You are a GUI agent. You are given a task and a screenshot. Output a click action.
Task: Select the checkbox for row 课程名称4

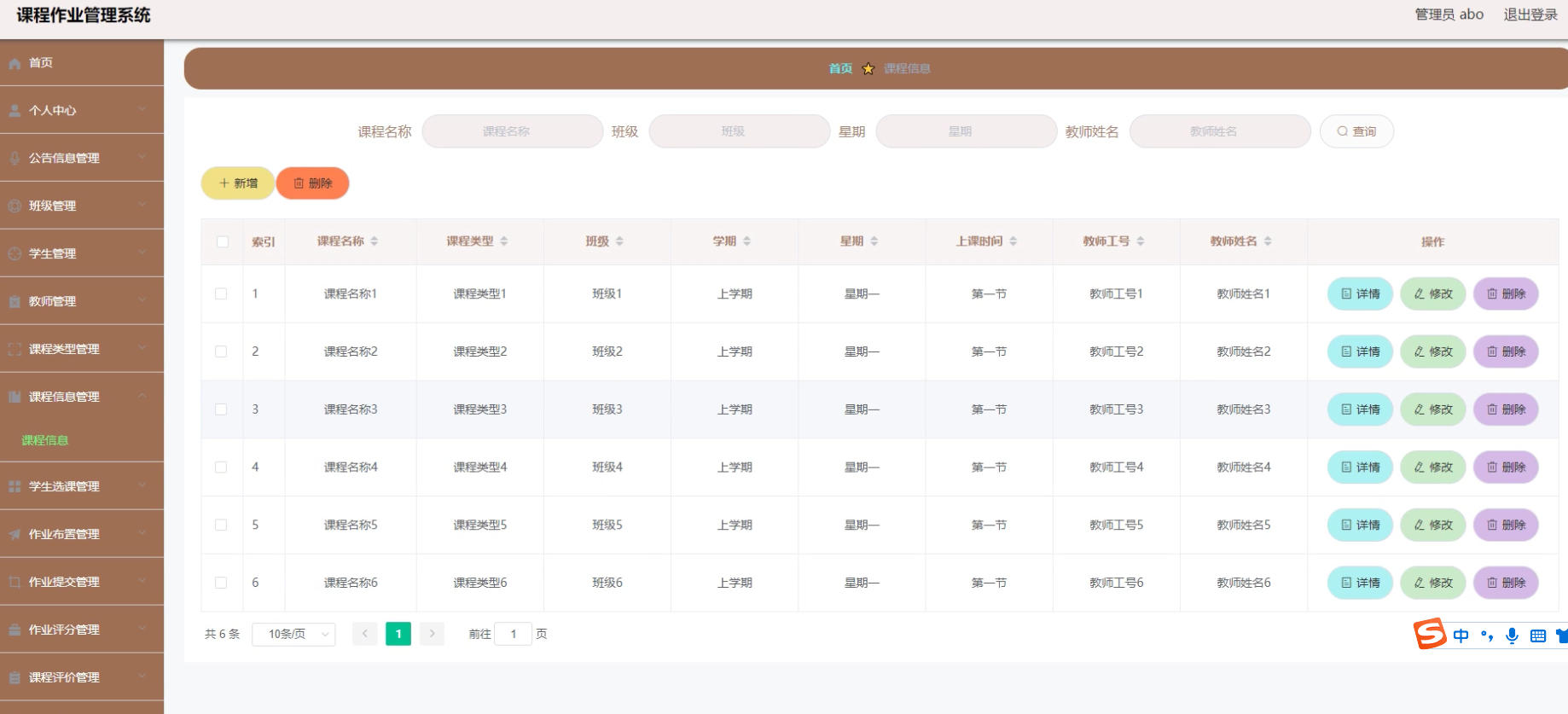pos(221,467)
